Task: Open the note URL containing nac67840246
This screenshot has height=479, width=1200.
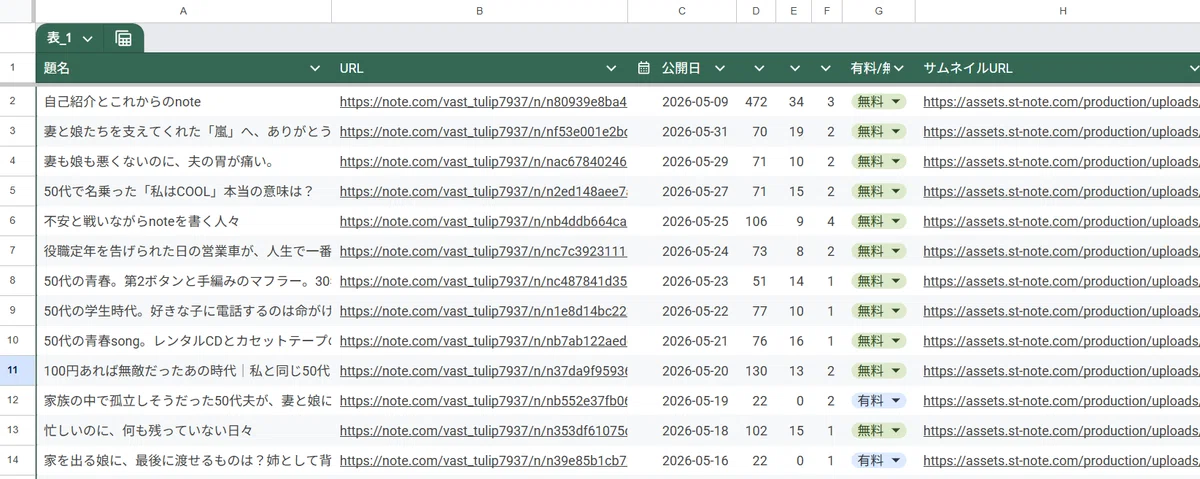Action: coord(483,162)
